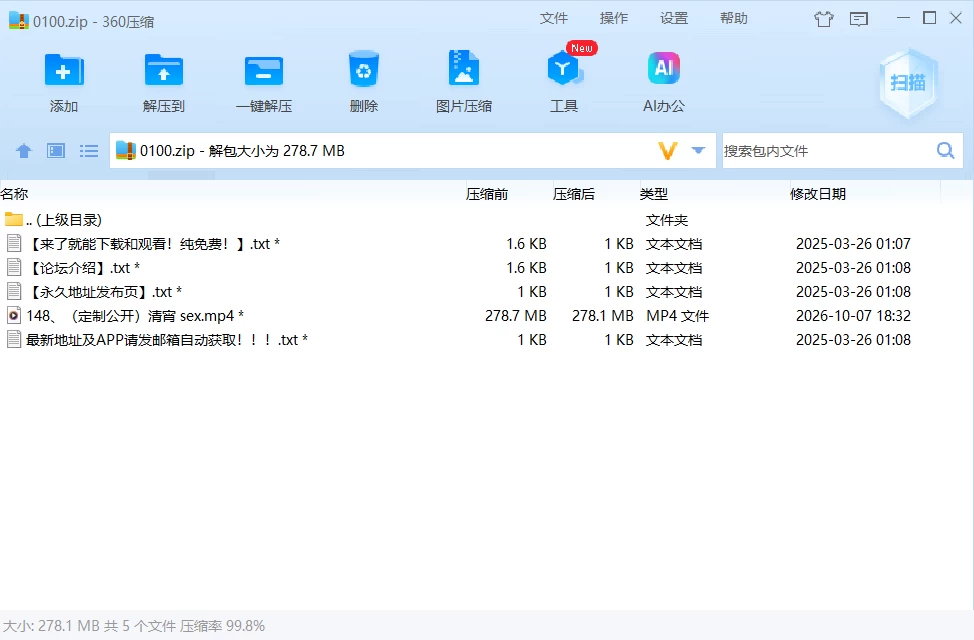This screenshot has width=974, height=640.
Task: Click the 278.1 MB compressed size cell
Action: [603, 316]
